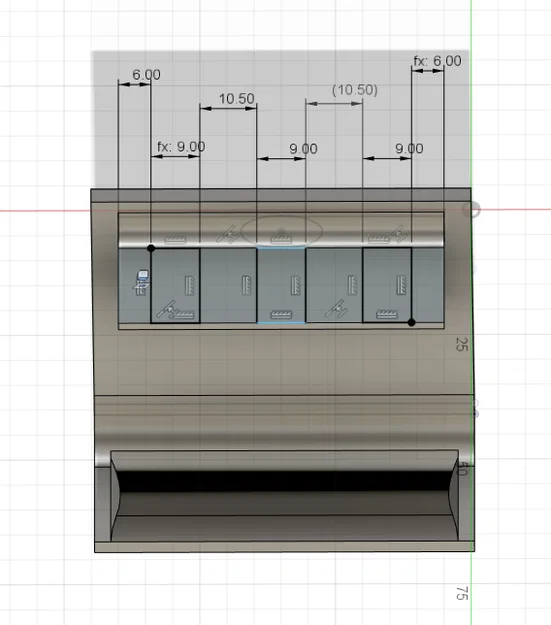Image resolution: width=551 pixels, height=625 pixels.
Task: Click vertical constraint icon inside blue-highlighted rectangle
Action: point(295,285)
